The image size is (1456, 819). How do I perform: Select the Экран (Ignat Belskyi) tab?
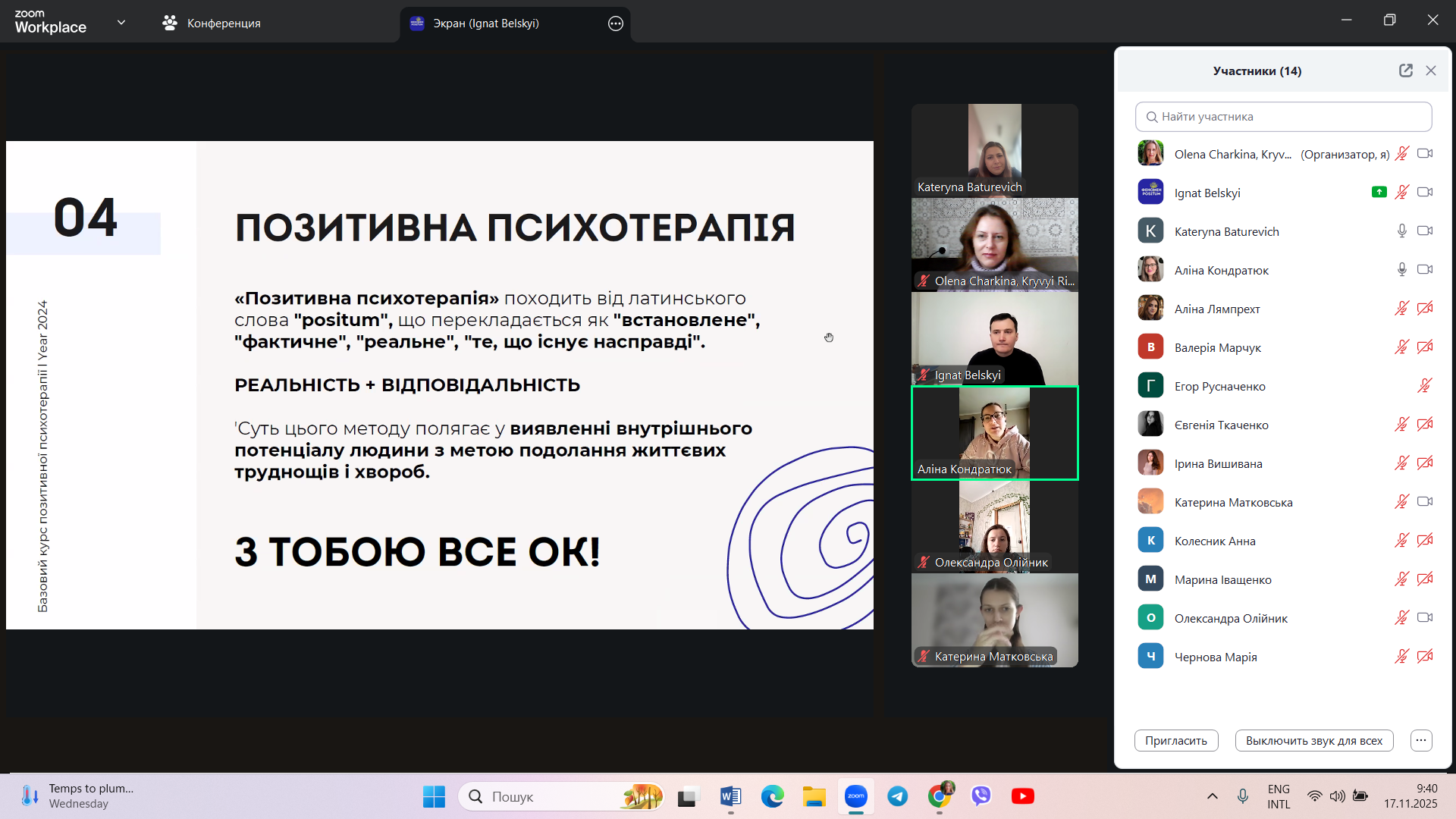point(485,24)
